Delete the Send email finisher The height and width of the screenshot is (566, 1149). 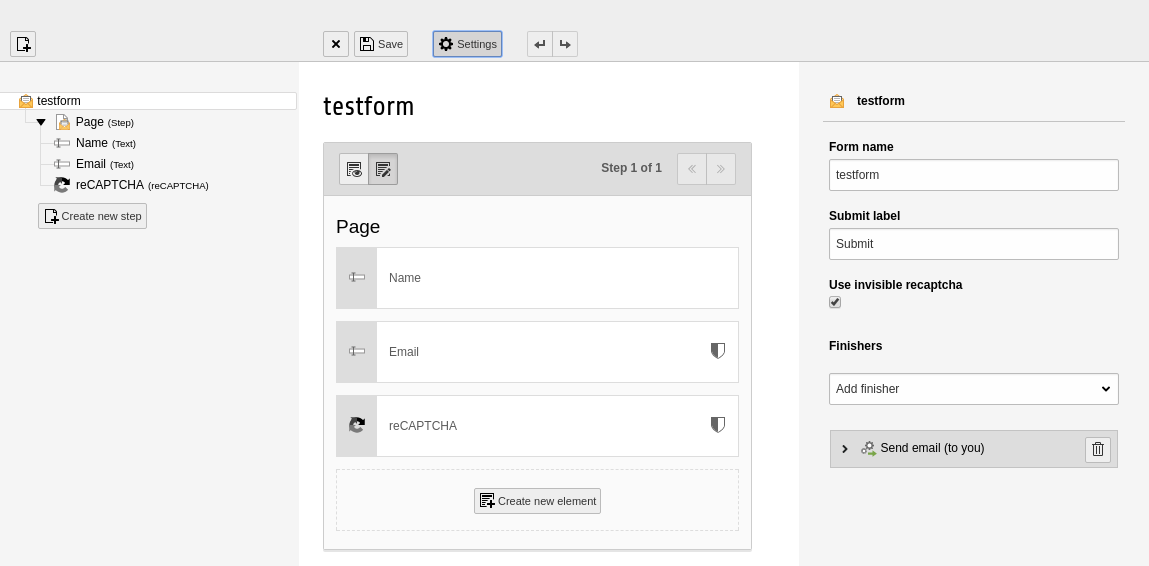point(1098,450)
